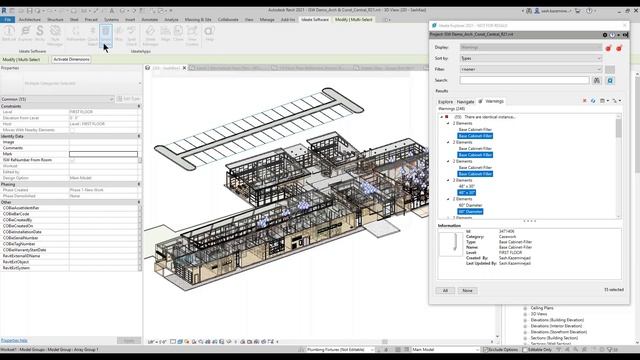The height and width of the screenshot is (360, 640).
Task: Start the ReNumber tool
Action: click(76, 33)
